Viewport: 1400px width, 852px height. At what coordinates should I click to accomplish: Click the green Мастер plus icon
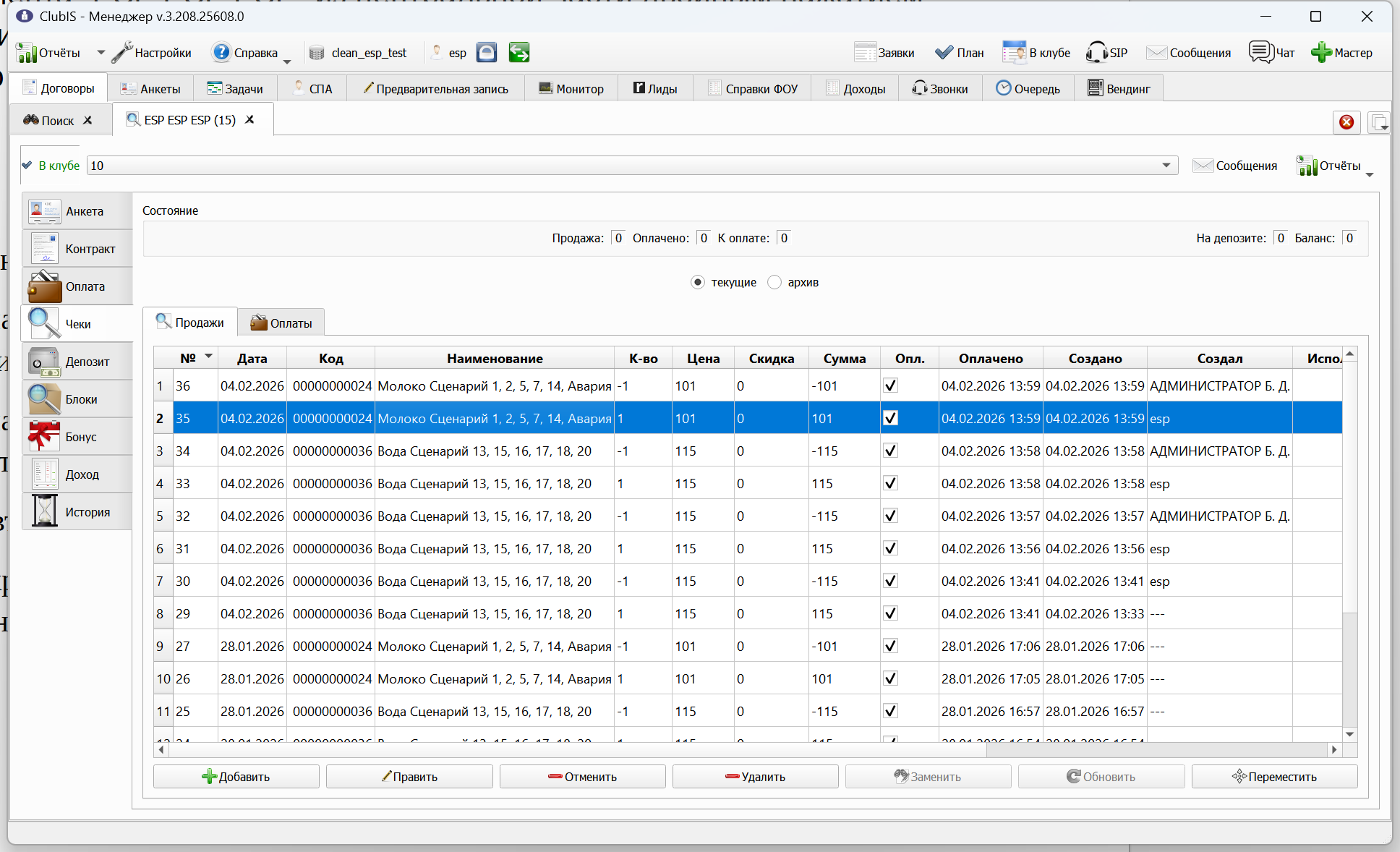(1321, 53)
